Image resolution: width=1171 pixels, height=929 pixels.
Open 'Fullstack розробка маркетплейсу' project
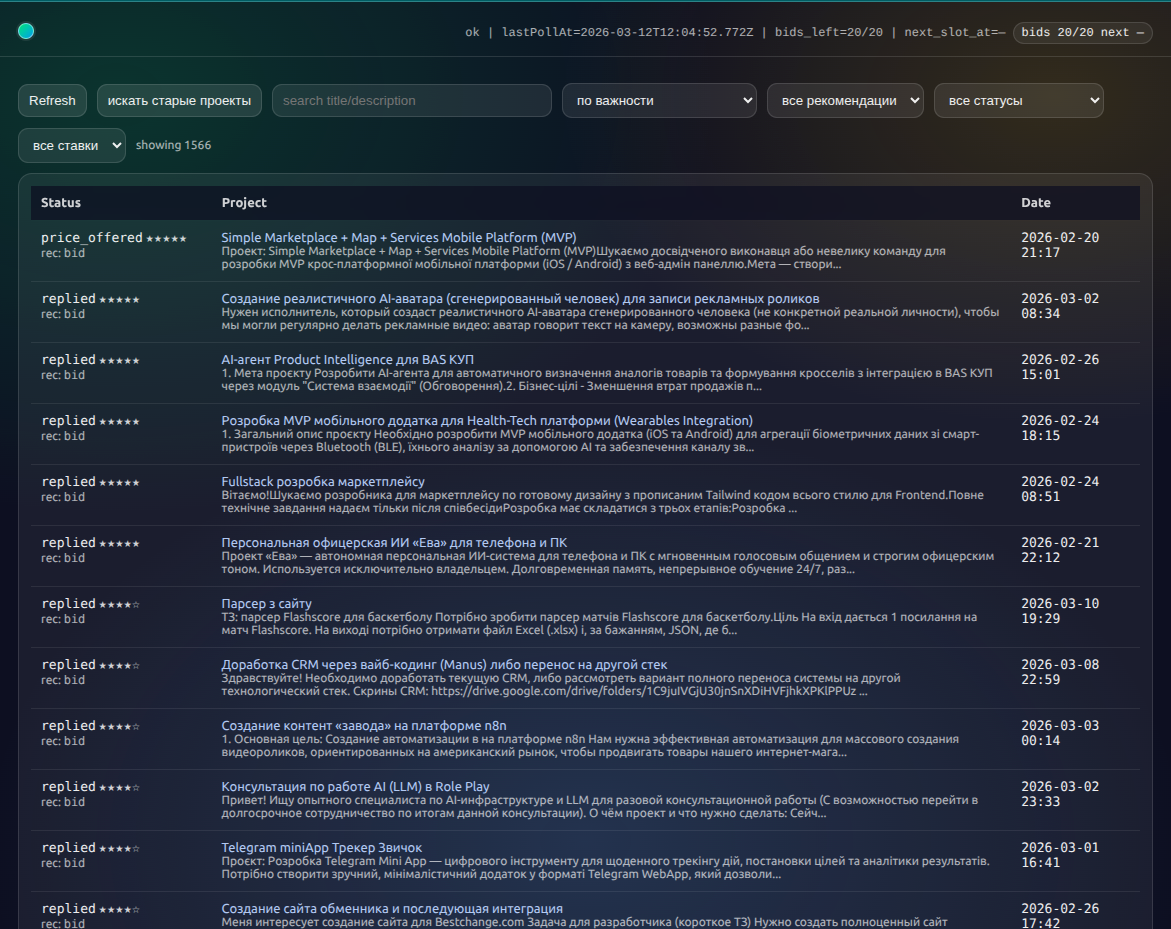(x=323, y=481)
